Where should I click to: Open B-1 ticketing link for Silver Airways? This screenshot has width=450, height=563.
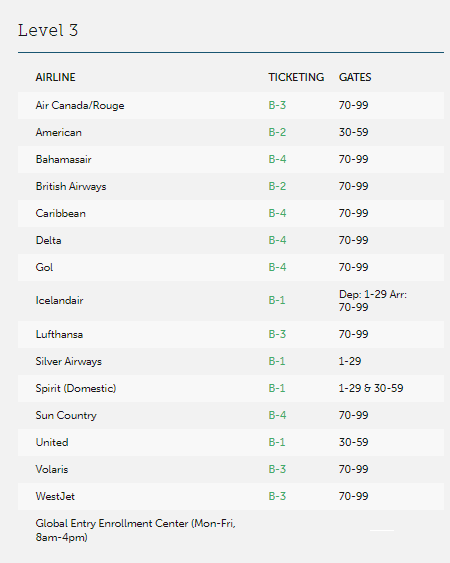277,361
